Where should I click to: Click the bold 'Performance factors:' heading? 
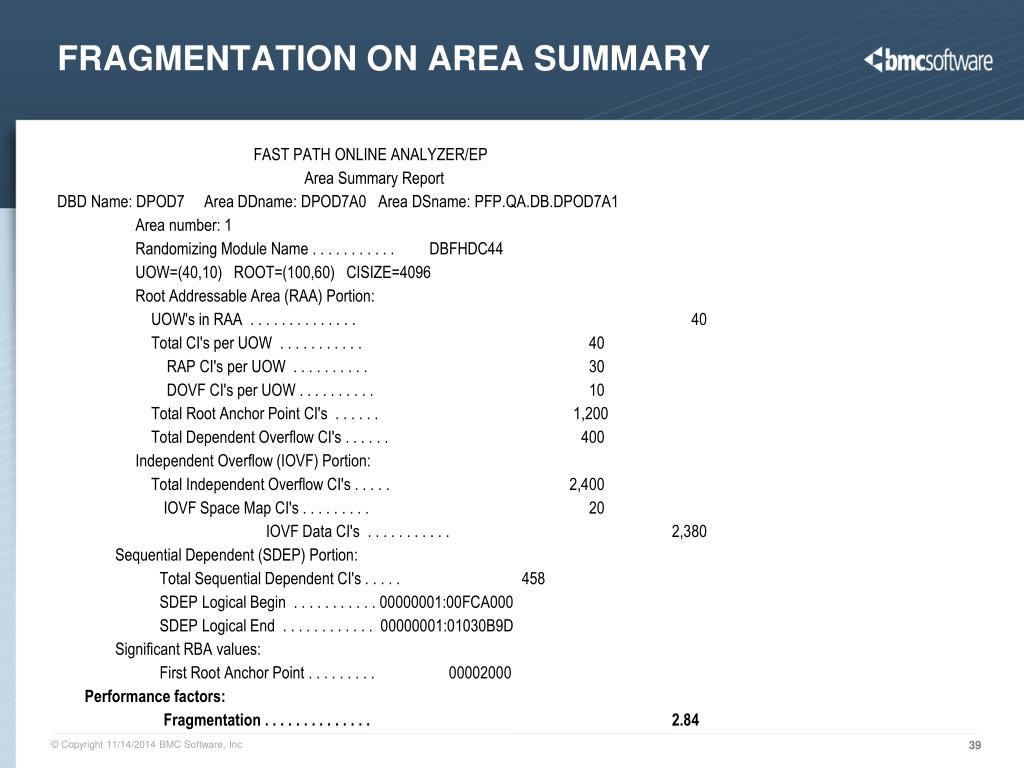[x=155, y=696]
